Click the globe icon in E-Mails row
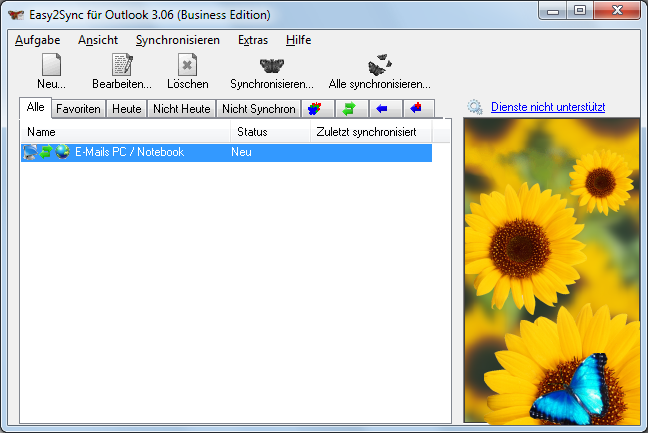Viewport: 648px width, 433px height. coord(62,152)
